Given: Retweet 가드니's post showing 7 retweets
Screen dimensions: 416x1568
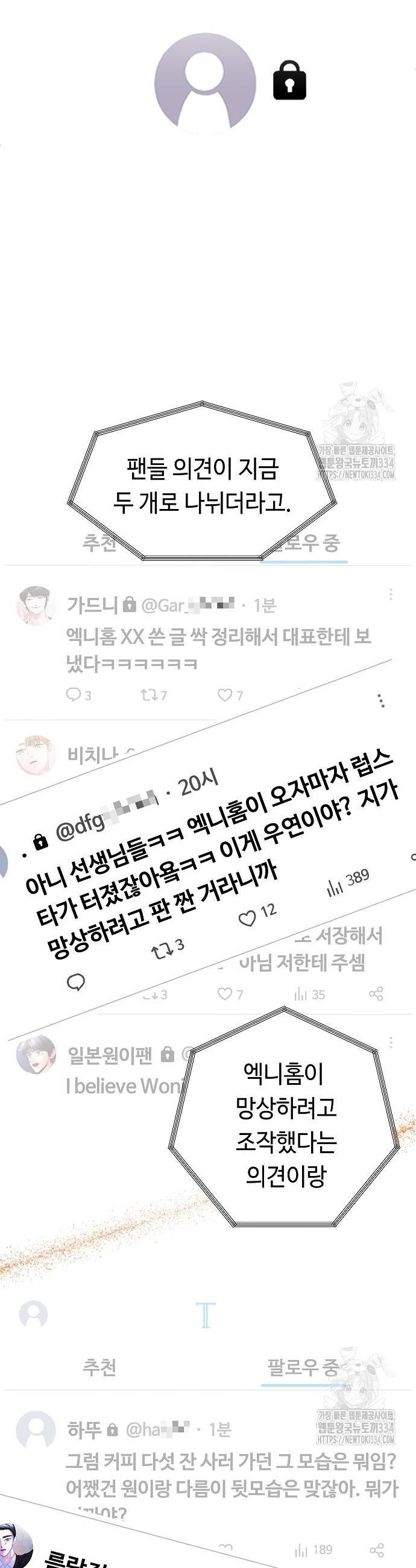Looking at the screenshot, I should click(x=148, y=695).
